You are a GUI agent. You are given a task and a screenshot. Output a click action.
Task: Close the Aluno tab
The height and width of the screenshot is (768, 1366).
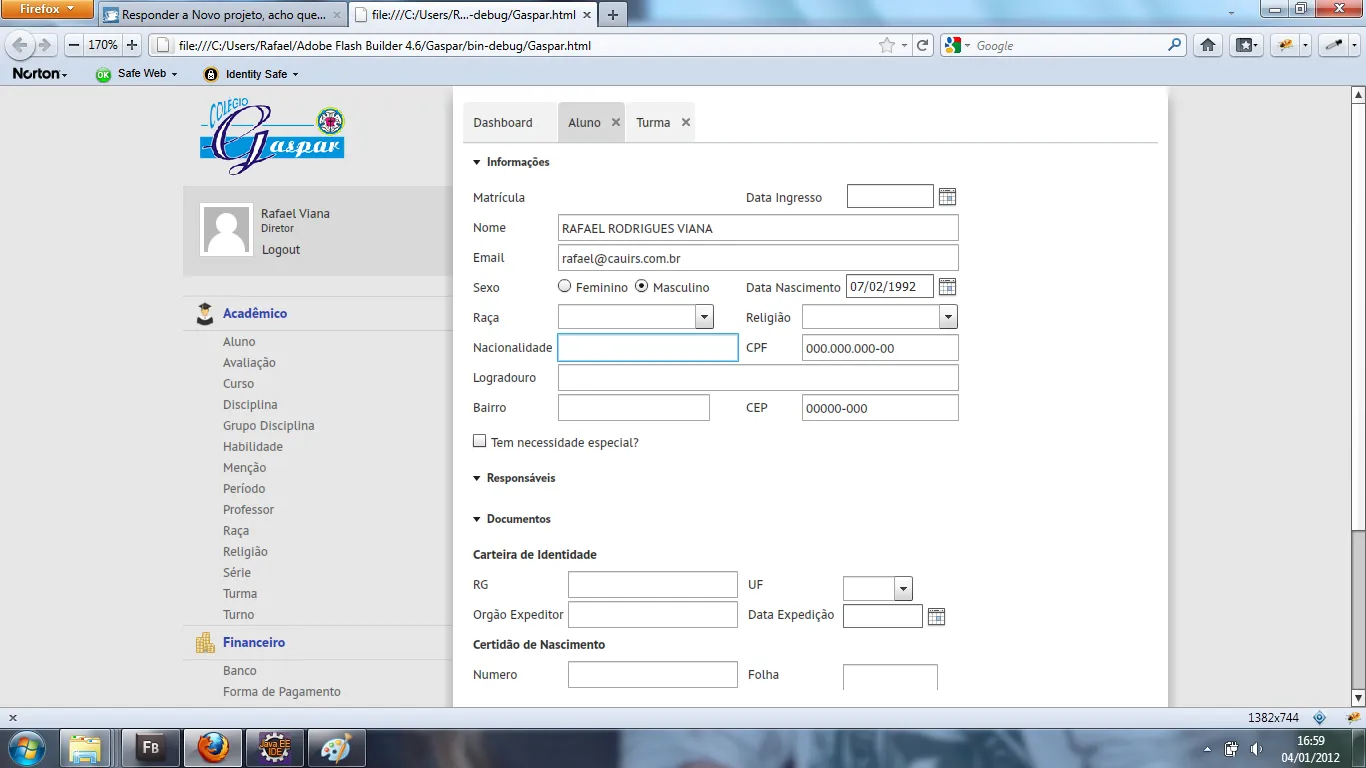[616, 122]
